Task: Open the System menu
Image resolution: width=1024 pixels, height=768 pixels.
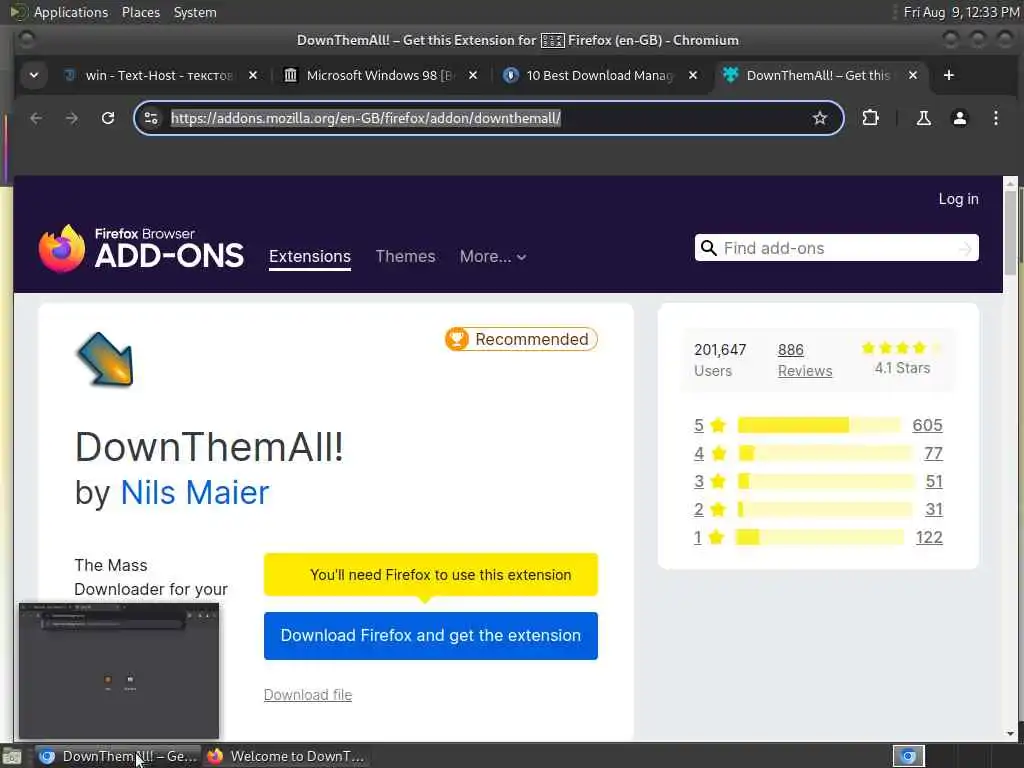Action: [x=195, y=12]
